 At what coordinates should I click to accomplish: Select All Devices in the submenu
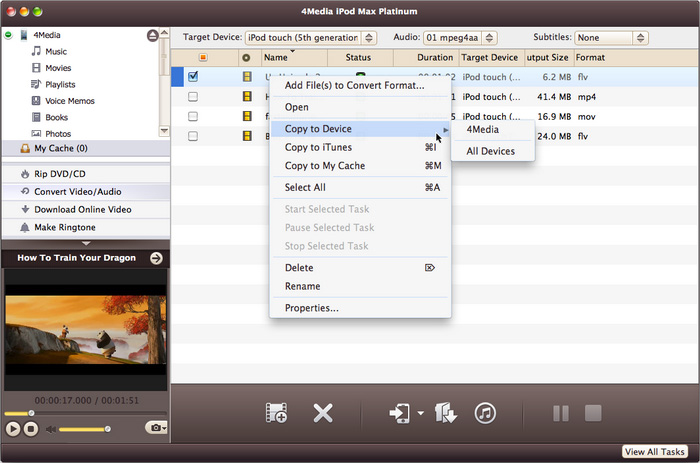[x=491, y=151]
